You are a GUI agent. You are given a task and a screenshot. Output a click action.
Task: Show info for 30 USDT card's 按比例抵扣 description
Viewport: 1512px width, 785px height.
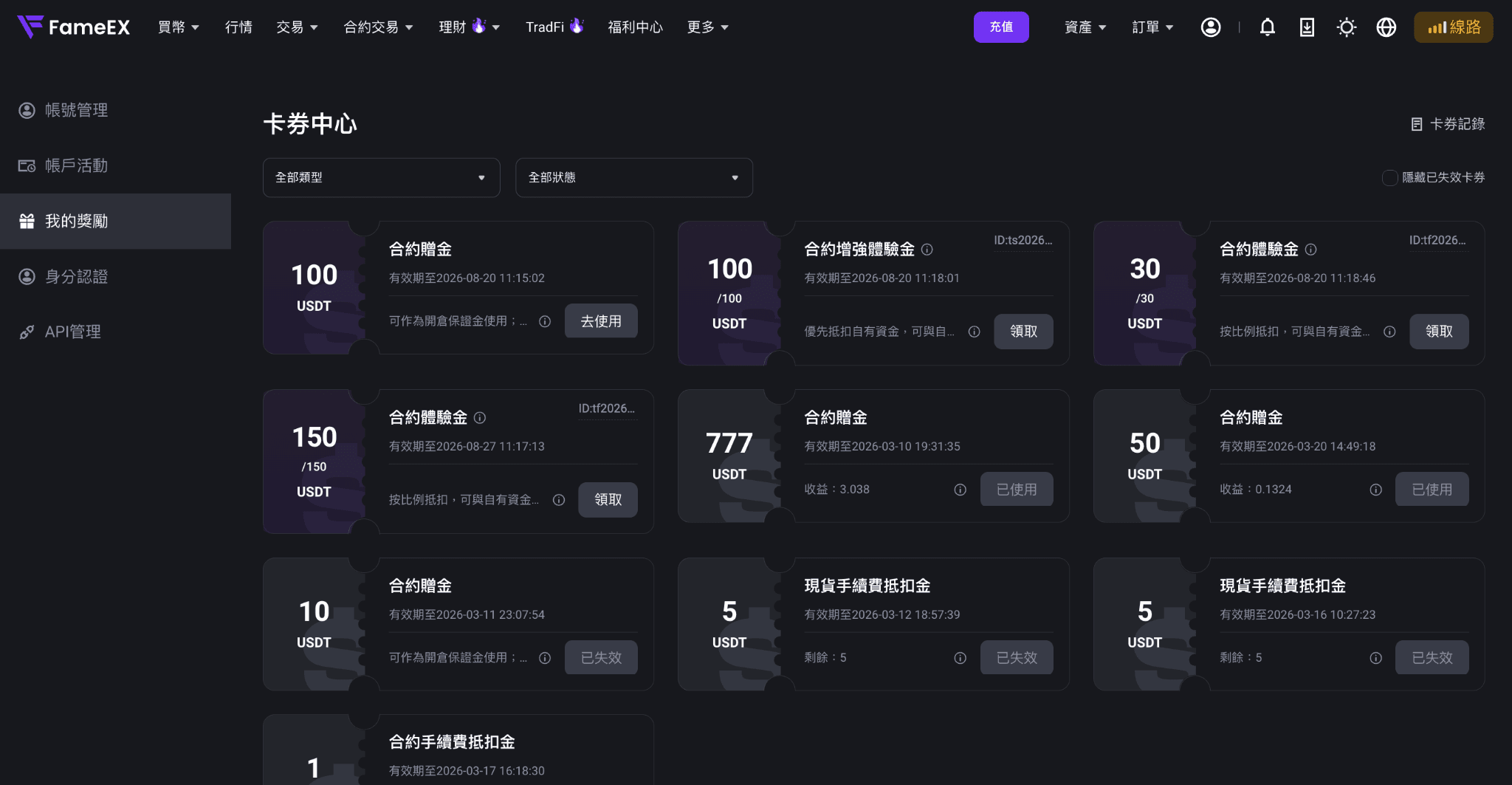[x=1389, y=332]
